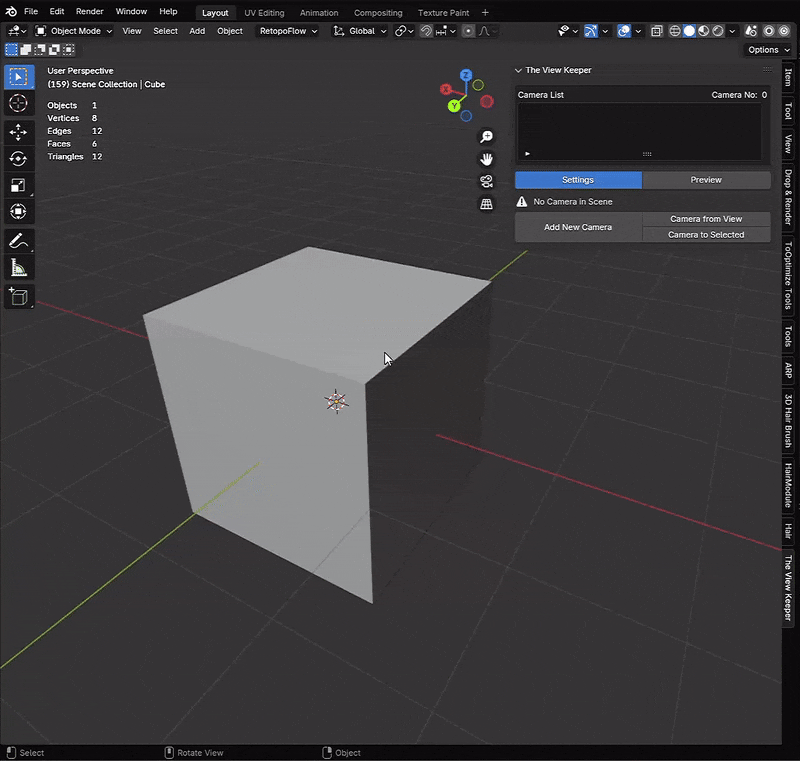800x761 pixels.
Task: Click the Y axis on navigation gizmo
Action: pos(454,106)
